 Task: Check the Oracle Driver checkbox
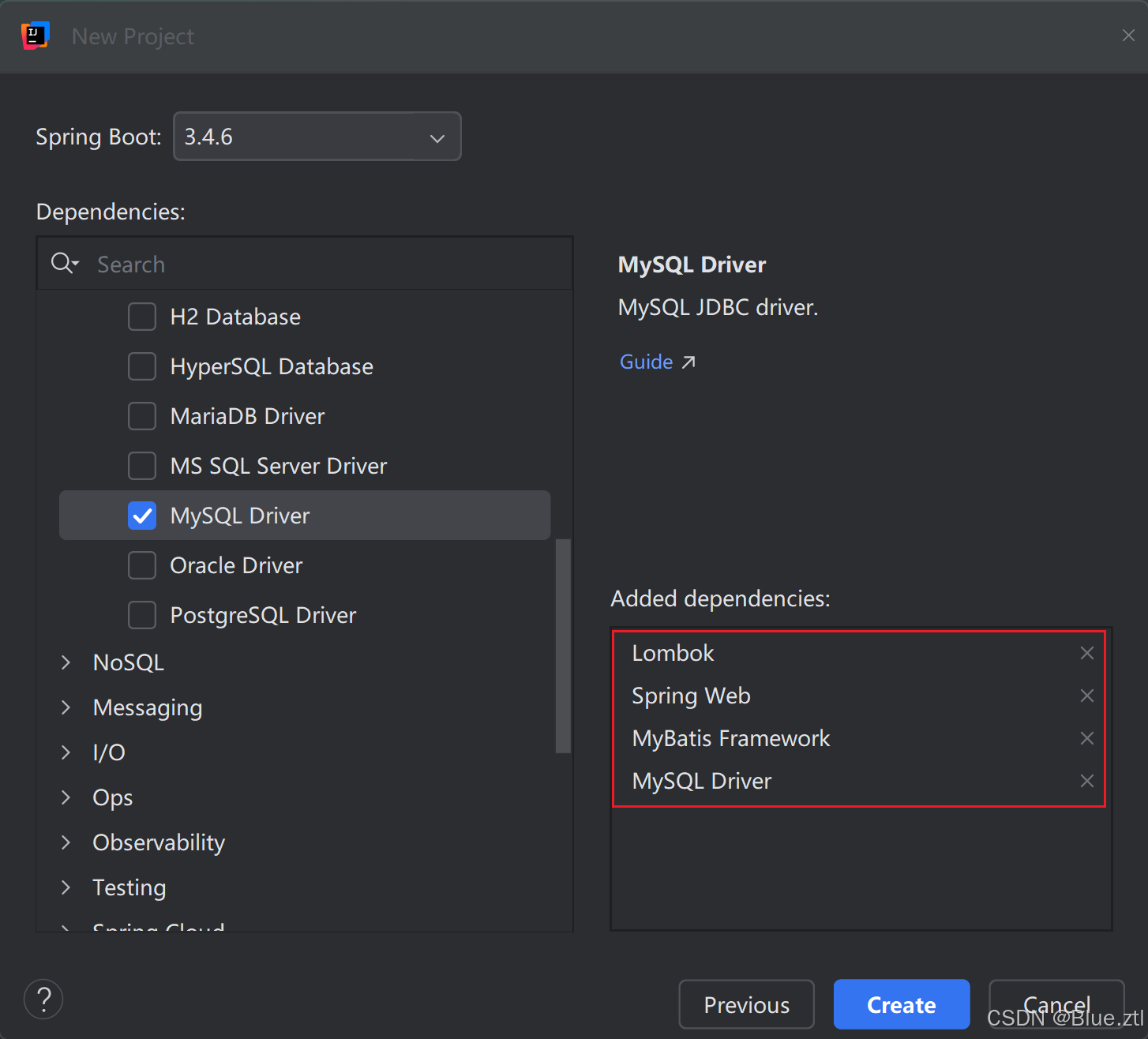142,565
